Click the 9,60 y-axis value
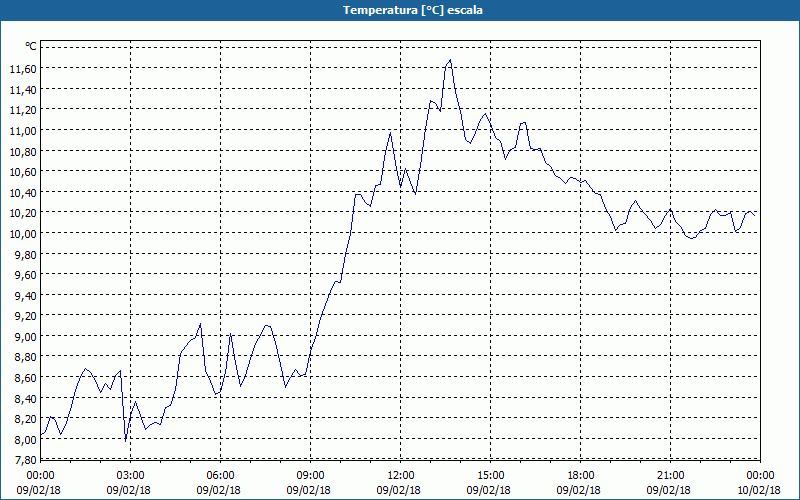Screen dimensions: 800x500 click(x=26, y=274)
